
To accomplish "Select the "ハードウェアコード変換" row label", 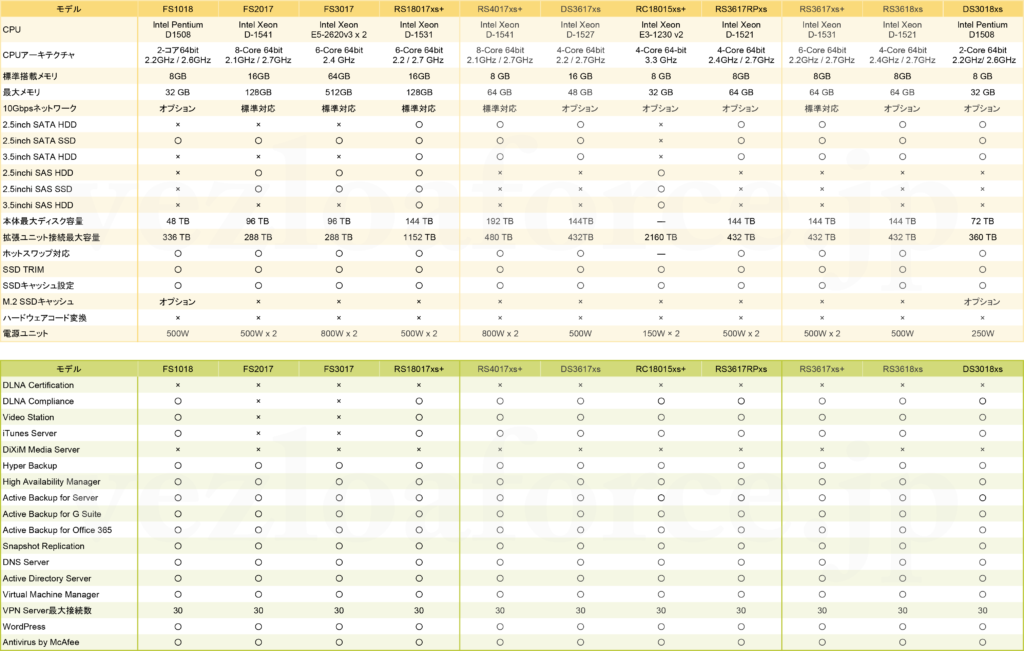I will pyautogui.click(x=44, y=318).
